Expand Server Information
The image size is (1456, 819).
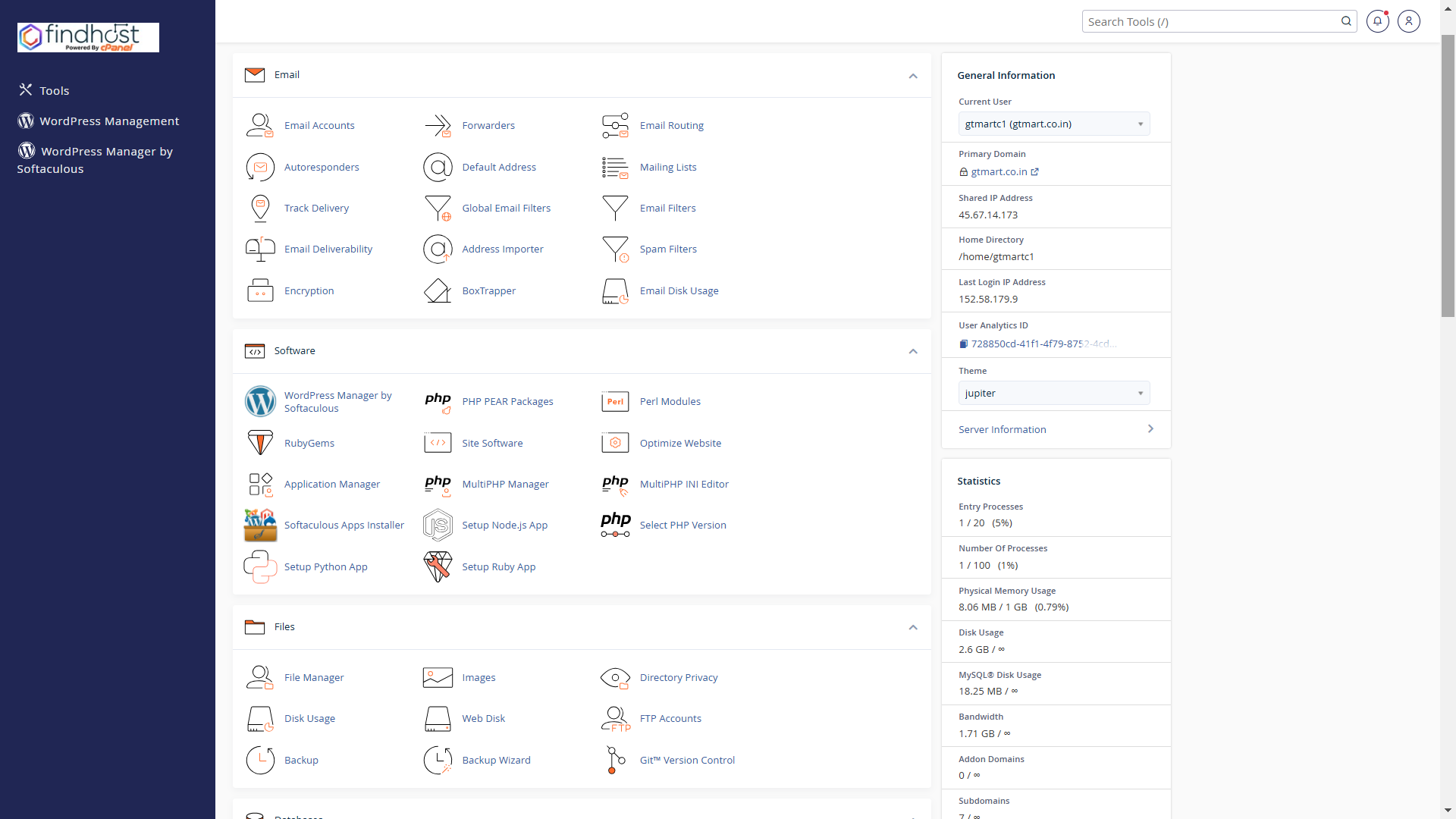click(1056, 429)
